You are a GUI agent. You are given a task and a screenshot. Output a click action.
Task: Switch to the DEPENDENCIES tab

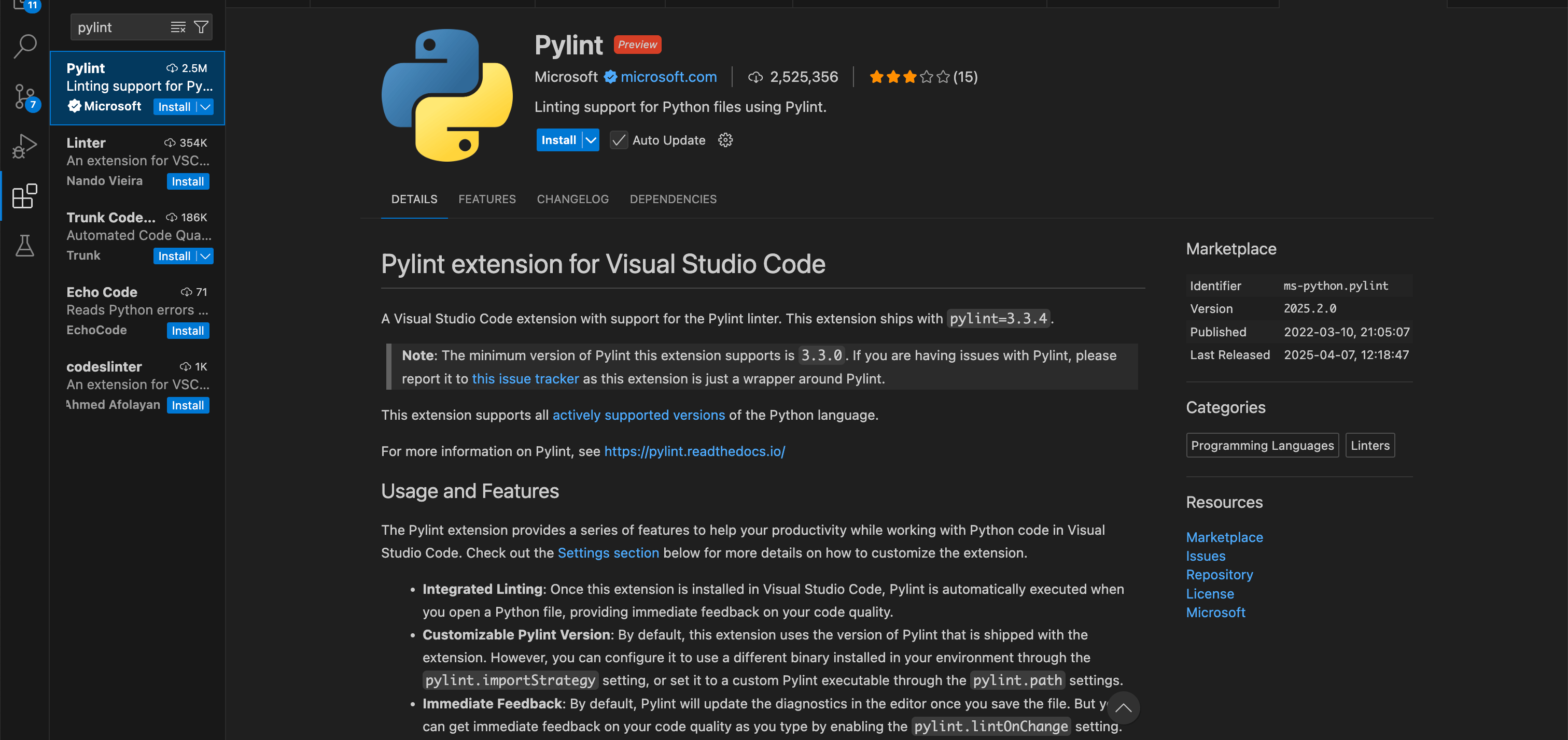[673, 199]
